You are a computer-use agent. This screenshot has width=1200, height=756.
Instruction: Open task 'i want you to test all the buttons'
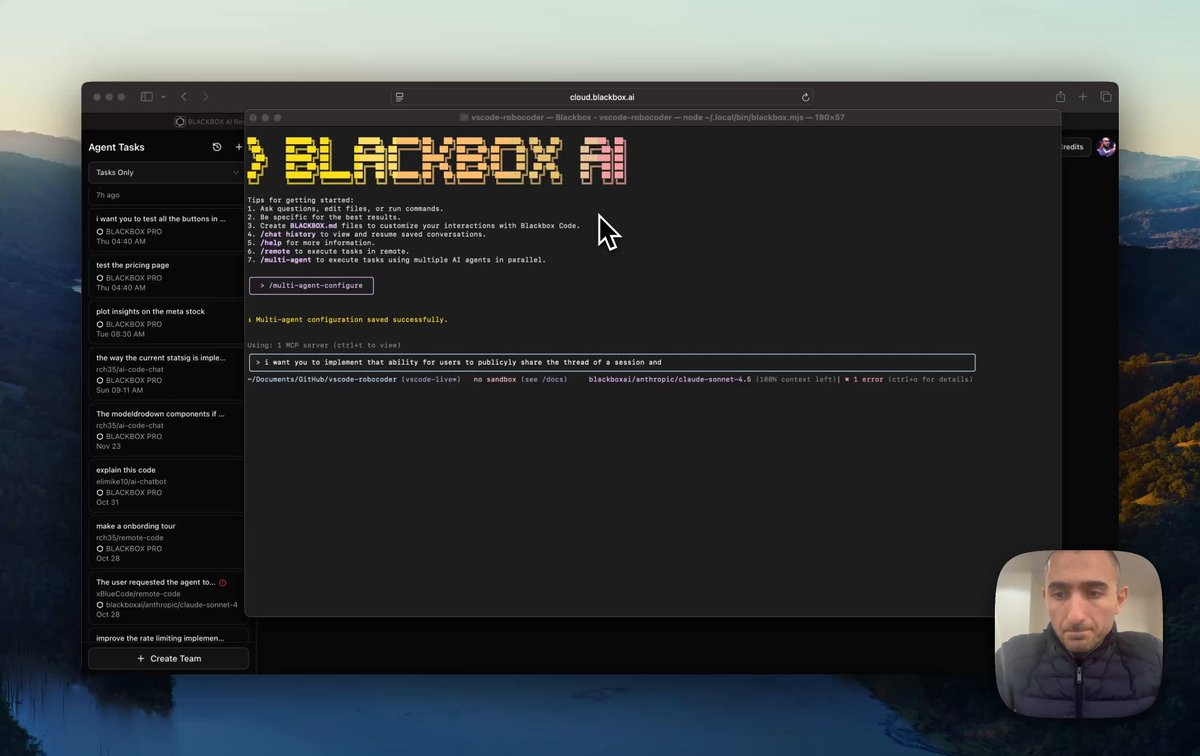tap(166, 229)
